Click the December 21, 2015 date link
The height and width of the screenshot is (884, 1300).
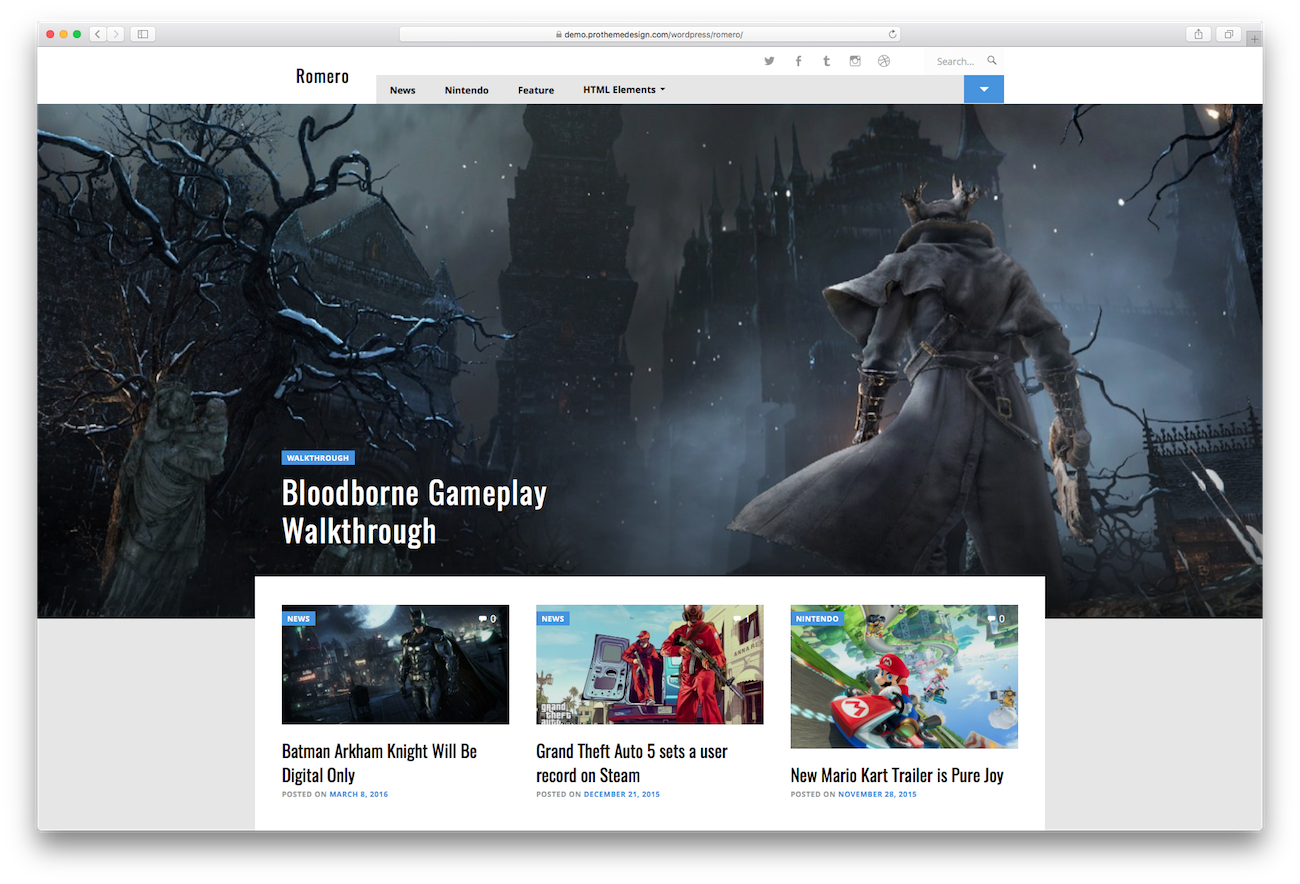click(622, 794)
